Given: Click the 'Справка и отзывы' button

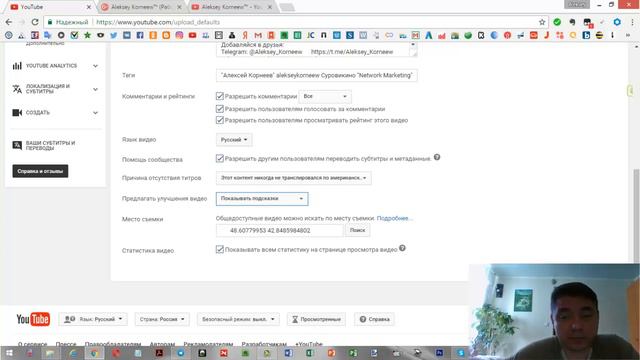Looking at the screenshot, I should (40, 171).
